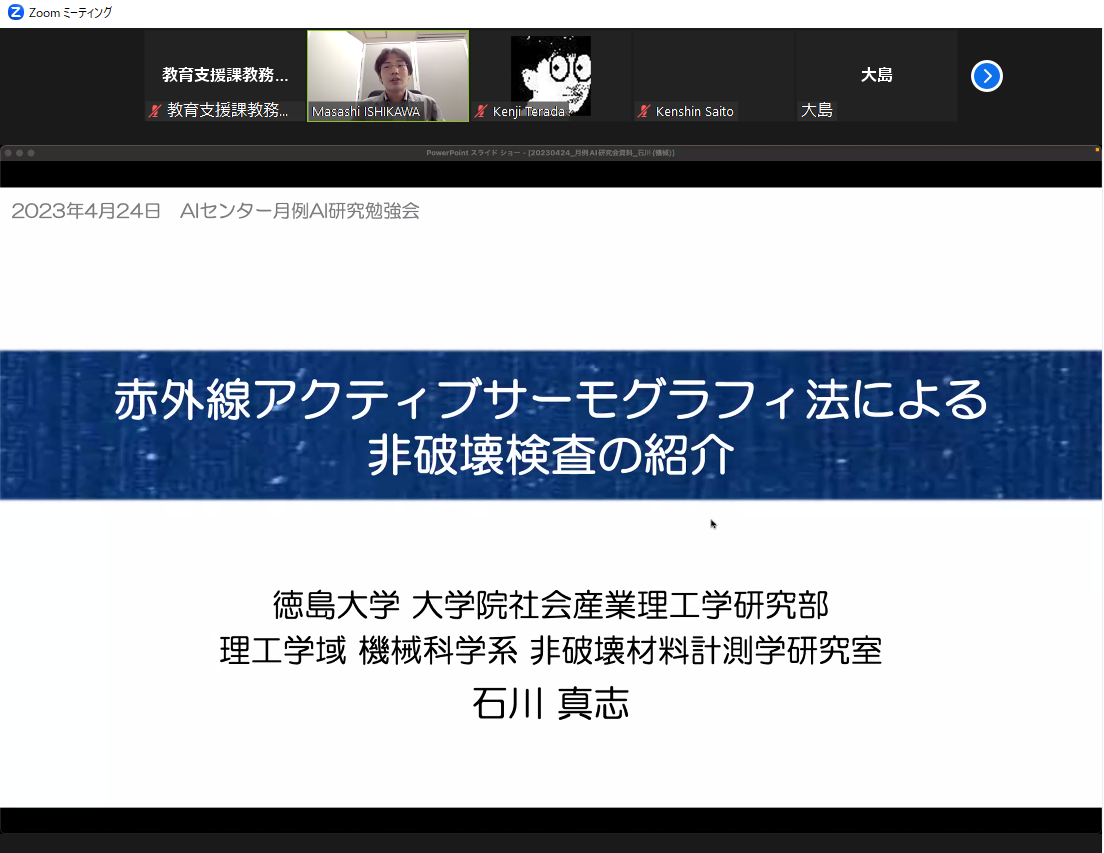Click the PowerPoint スライド ショー title bar label
1104x853 pixels.
[552, 152]
